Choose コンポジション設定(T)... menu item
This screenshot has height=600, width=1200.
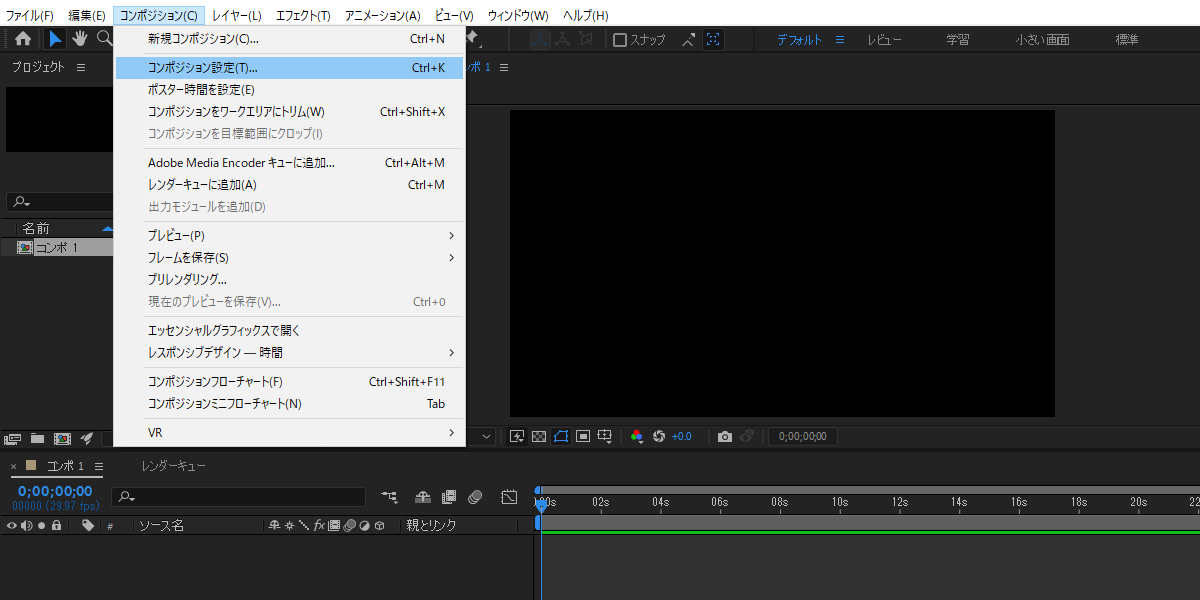click(289, 68)
